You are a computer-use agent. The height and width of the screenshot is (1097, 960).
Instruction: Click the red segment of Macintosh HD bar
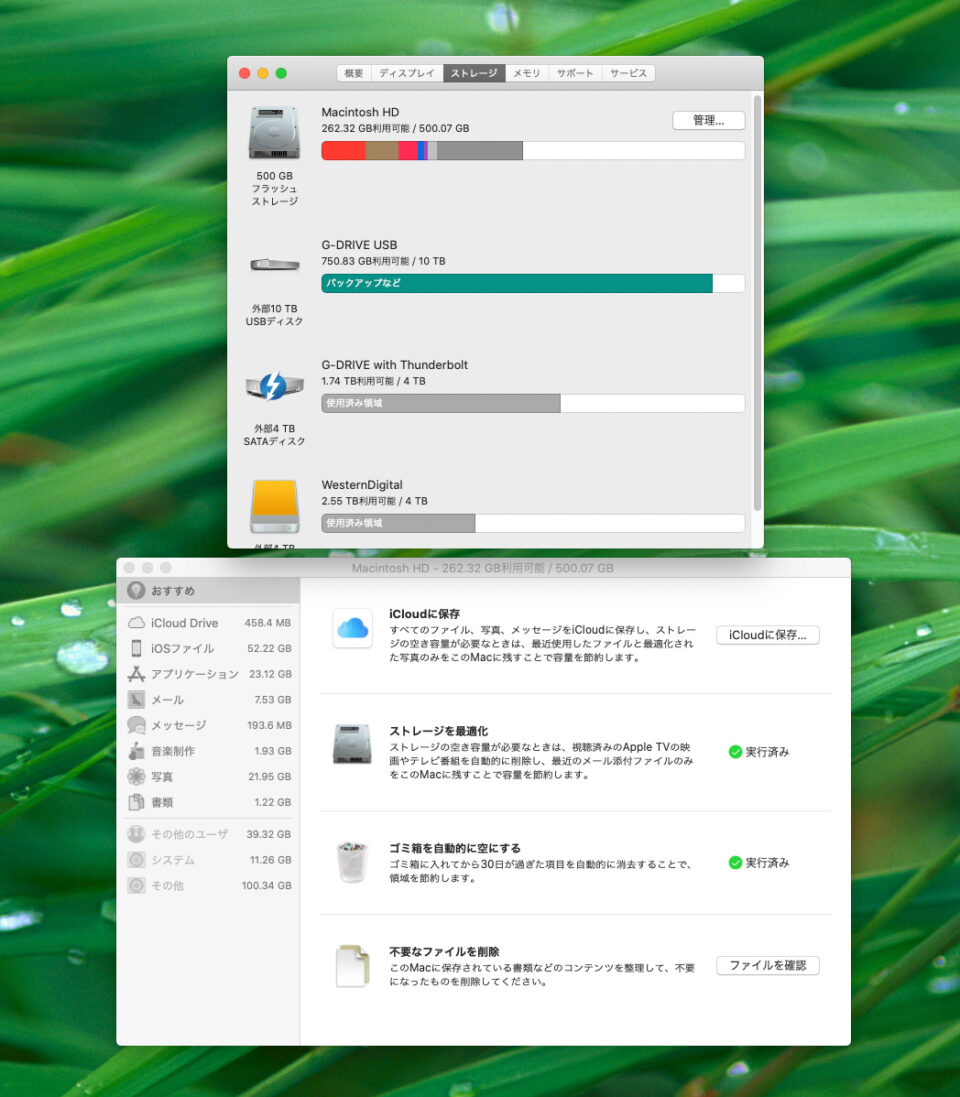(343, 150)
